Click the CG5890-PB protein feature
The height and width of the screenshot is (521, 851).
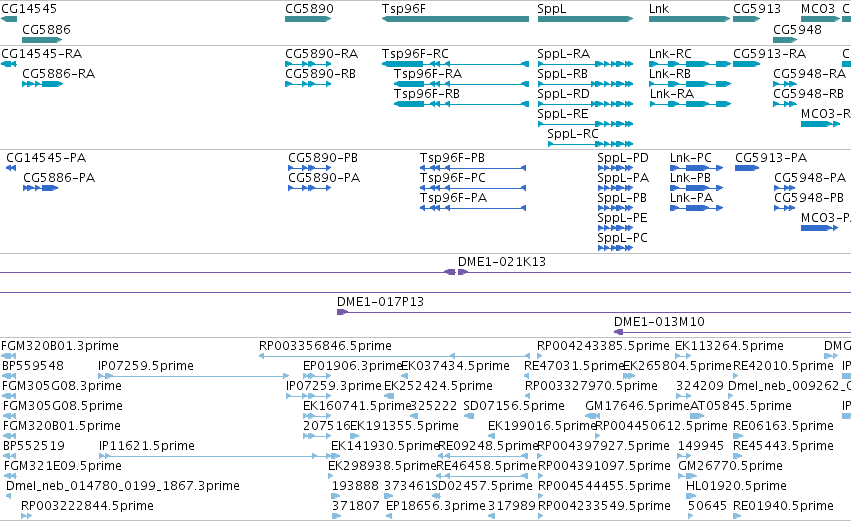(309, 168)
